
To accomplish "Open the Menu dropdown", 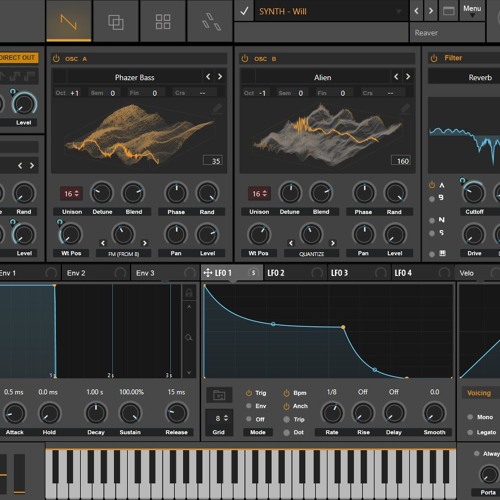I will point(472,11).
